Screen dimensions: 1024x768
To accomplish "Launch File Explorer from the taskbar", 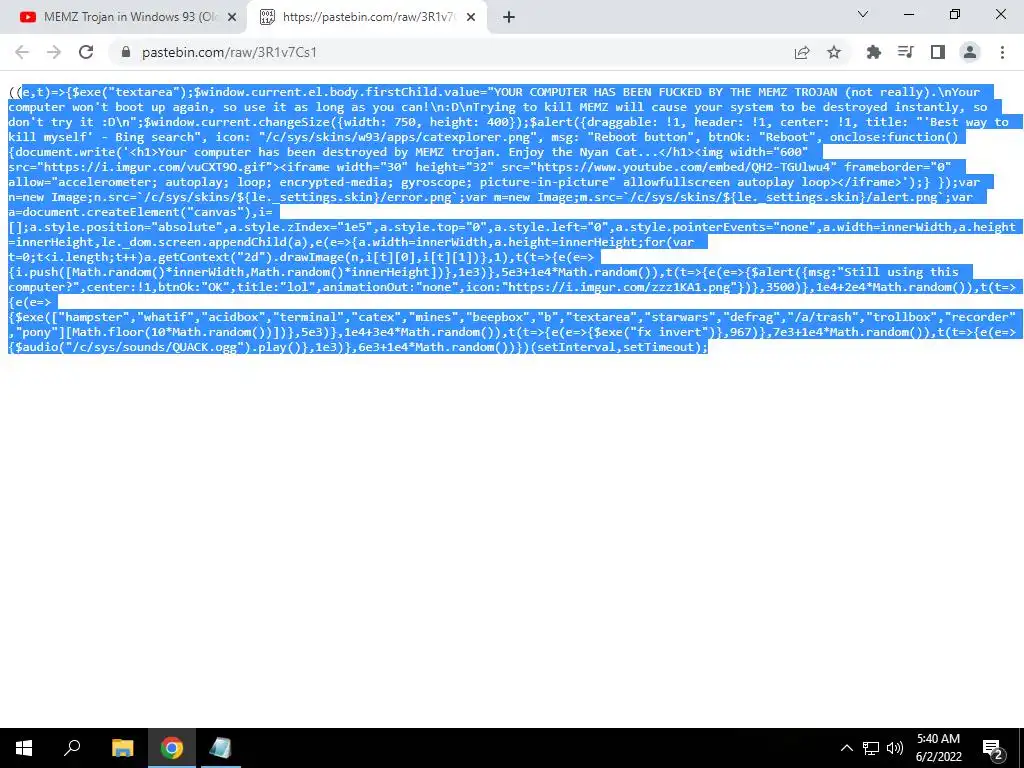I will (122, 748).
